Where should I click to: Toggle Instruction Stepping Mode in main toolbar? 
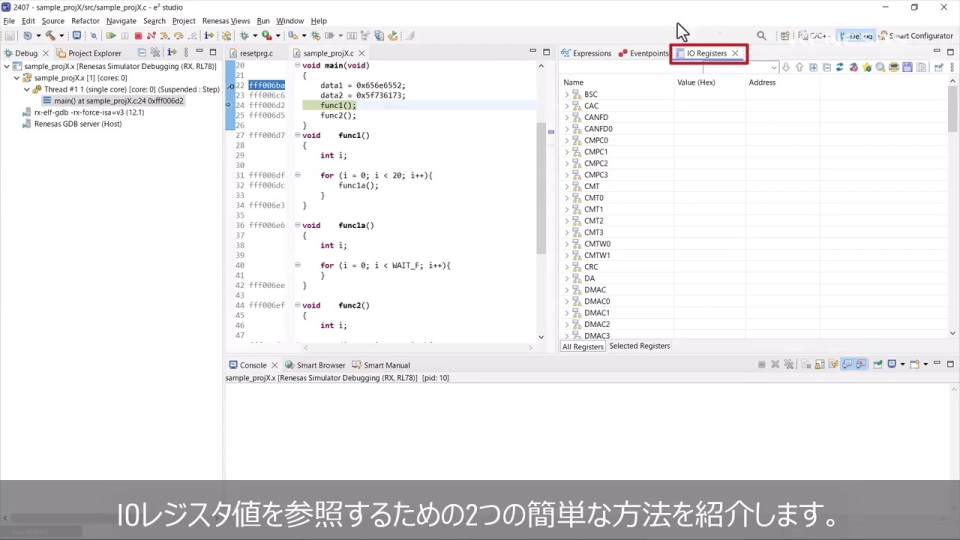coord(209,36)
